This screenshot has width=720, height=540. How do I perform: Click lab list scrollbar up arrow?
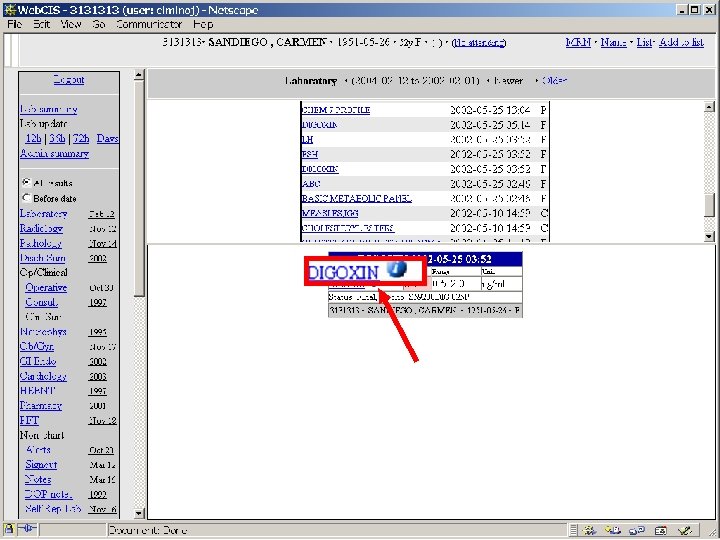coord(709,107)
